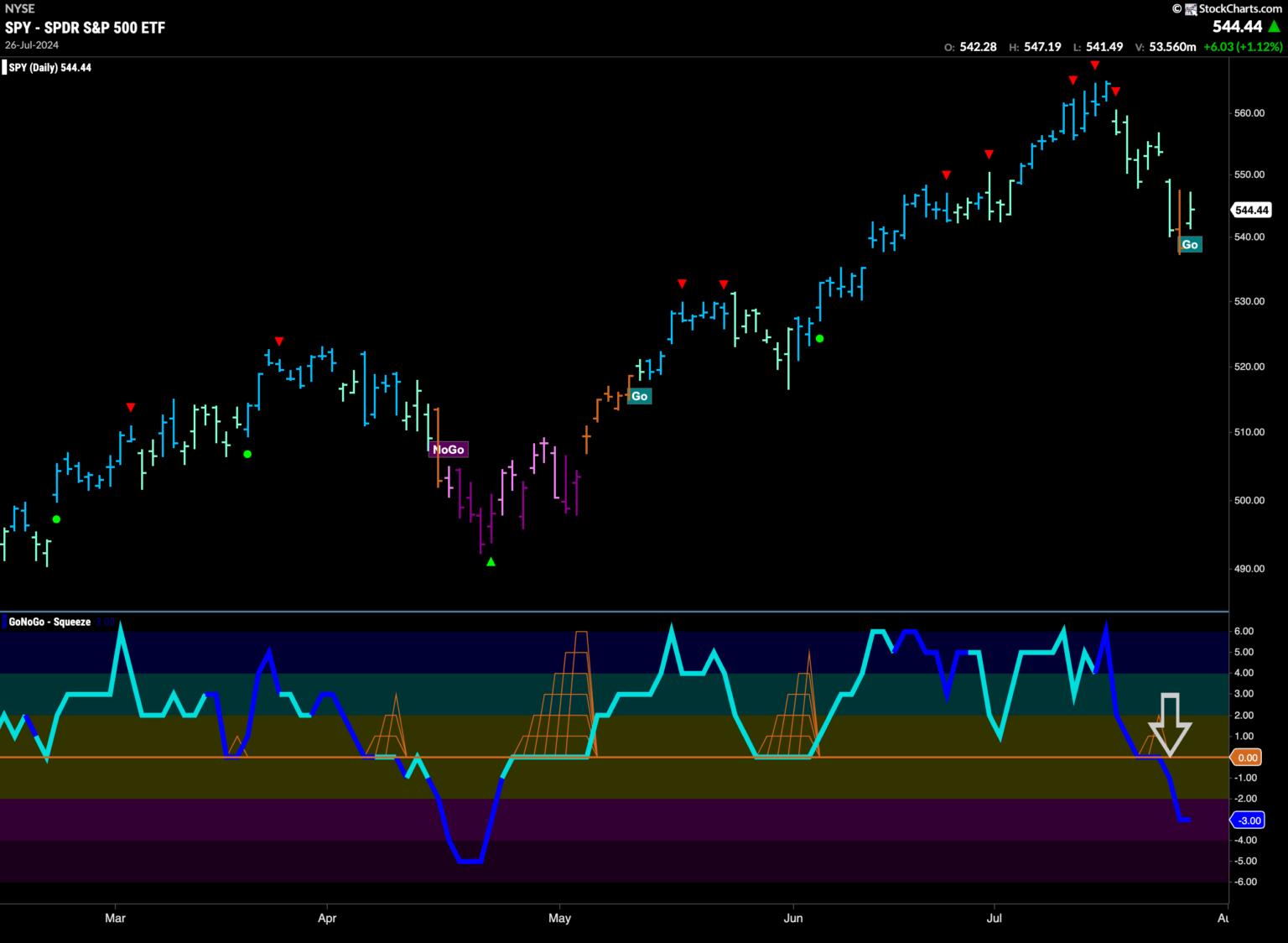The image size is (1288, 943).
Task: Click the 26-Jul-2024 date text
Action: click(x=30, y=44)
